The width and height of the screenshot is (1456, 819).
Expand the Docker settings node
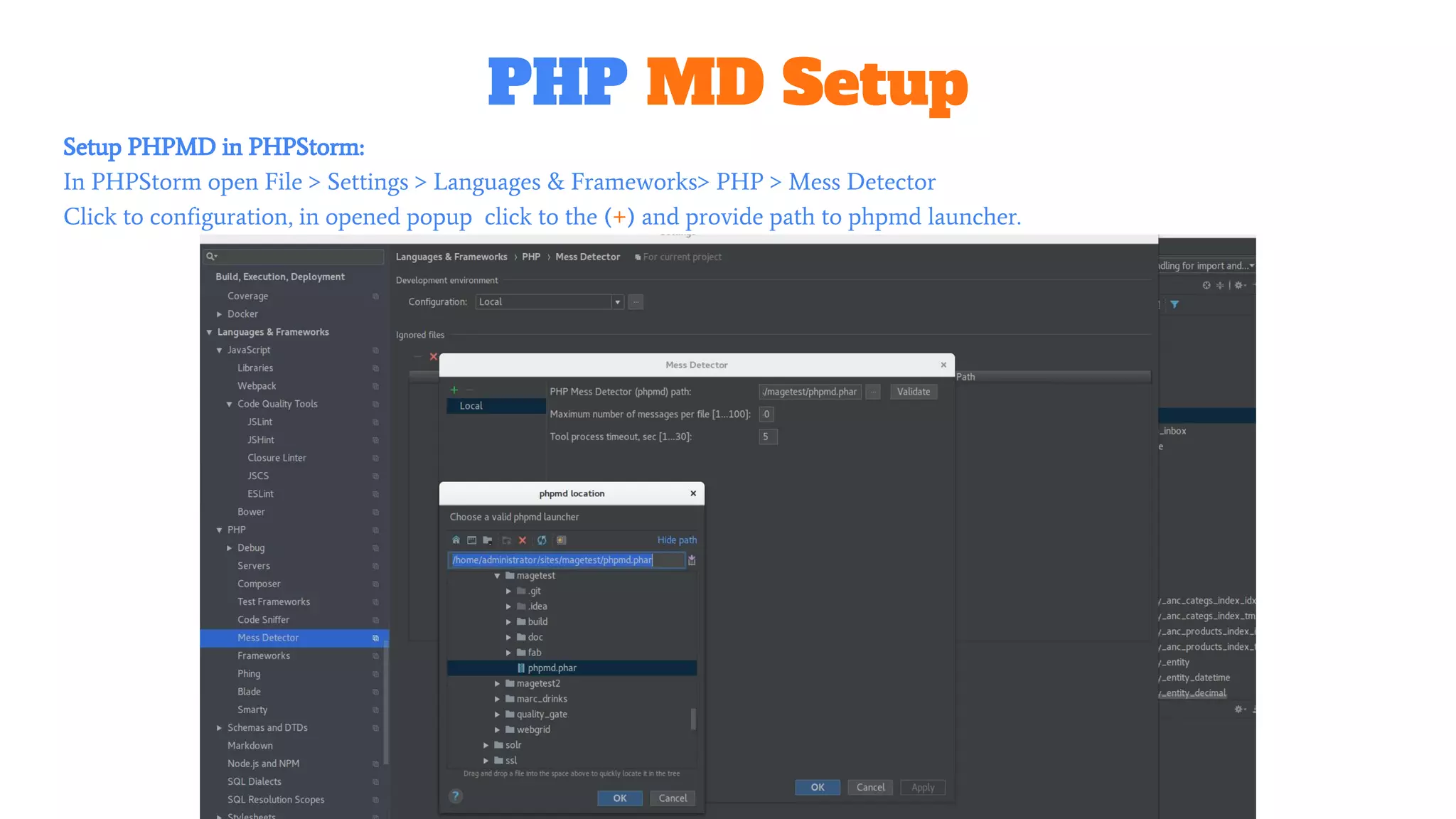pyautogui.click(x=220, y=314)
